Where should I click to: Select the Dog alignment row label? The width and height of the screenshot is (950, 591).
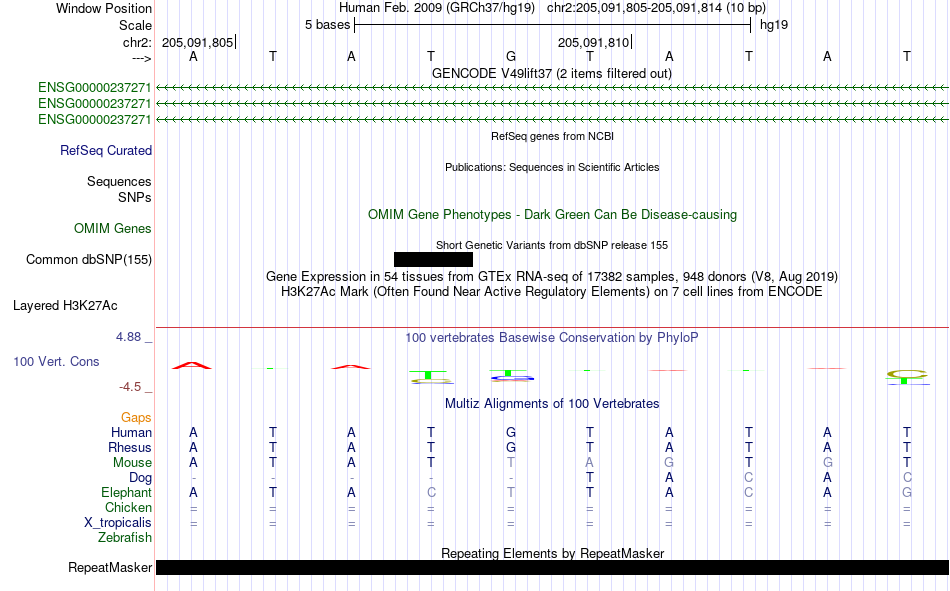pos(141,478)
